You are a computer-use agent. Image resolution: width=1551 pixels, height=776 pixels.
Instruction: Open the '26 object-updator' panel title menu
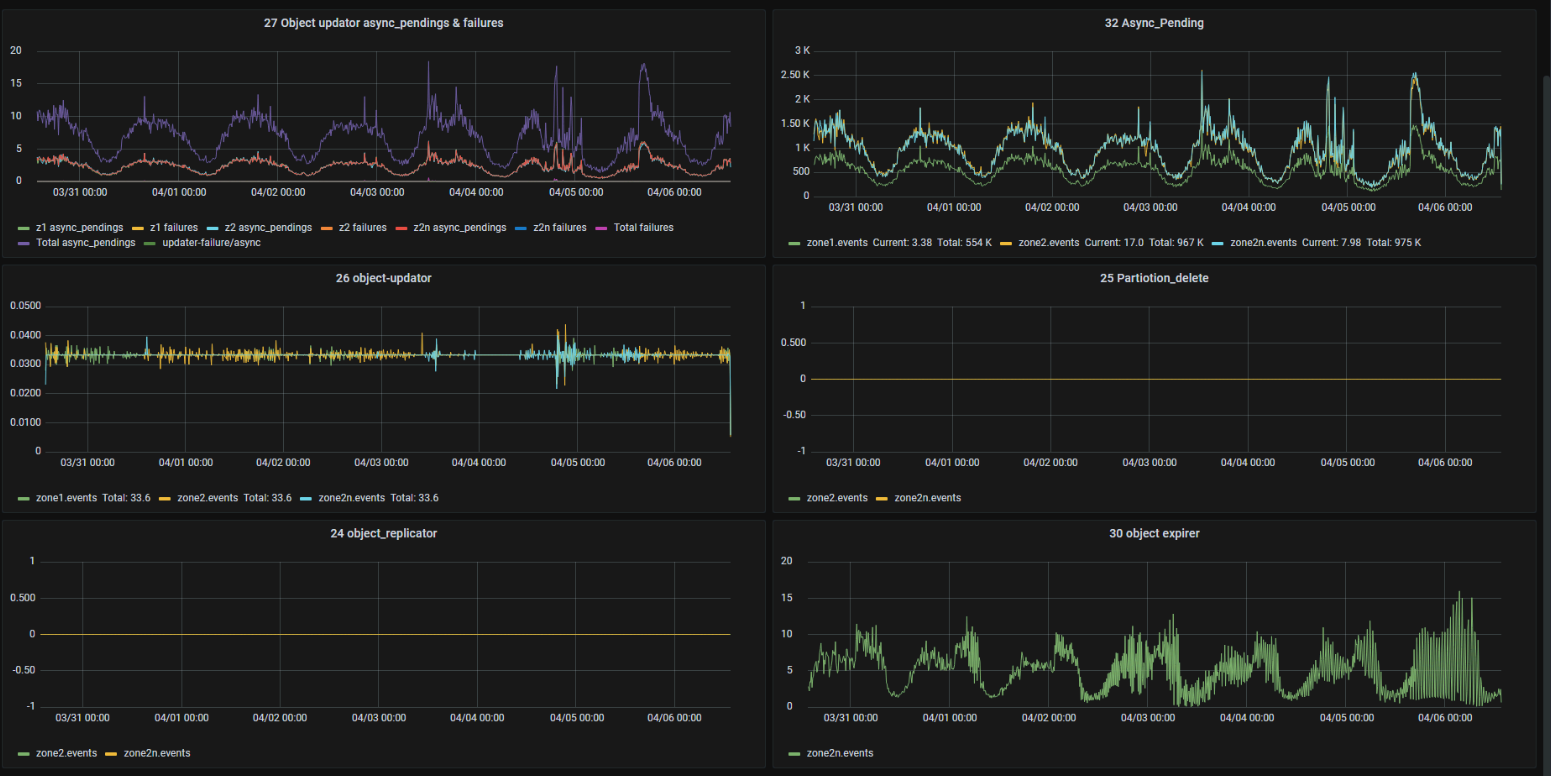coord(383,278)
